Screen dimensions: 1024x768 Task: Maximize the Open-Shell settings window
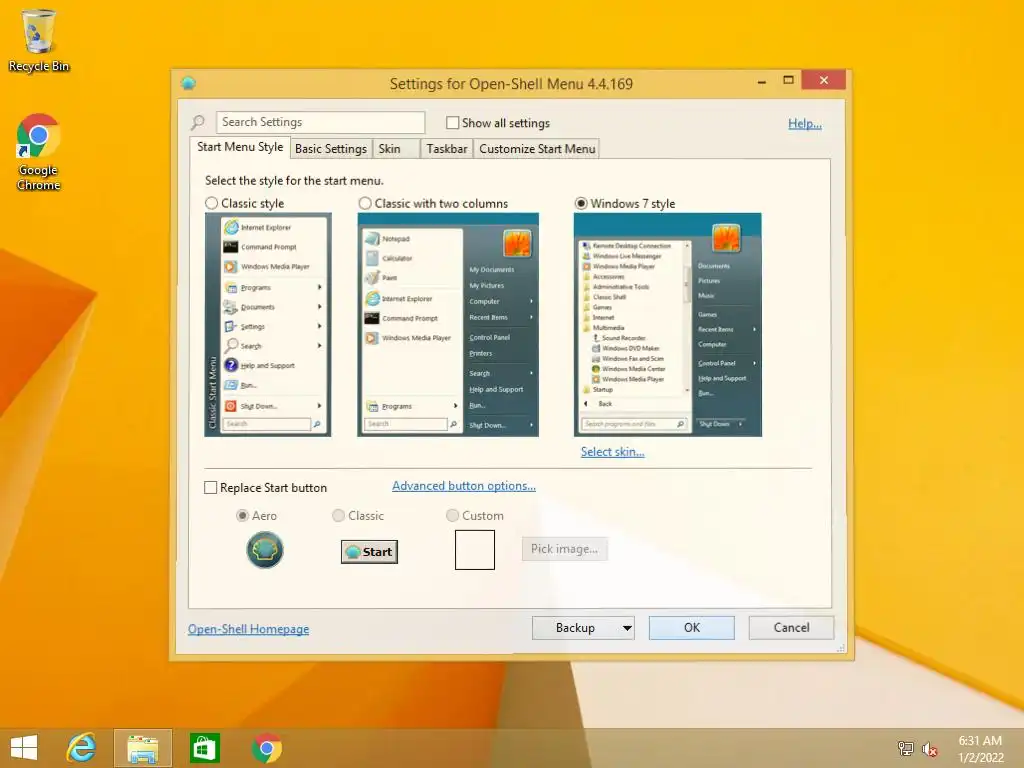pyautogui.click(x=788, y=80)
